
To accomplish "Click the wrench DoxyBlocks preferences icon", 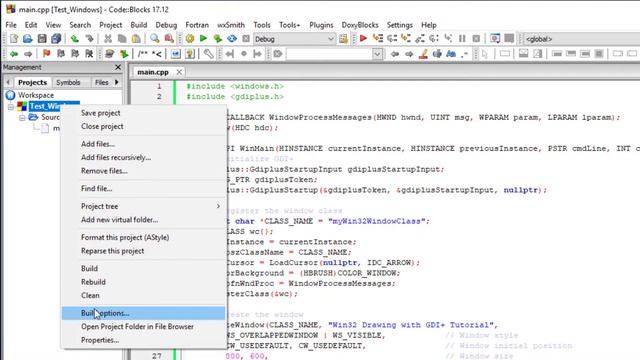I will click(209, 54).
